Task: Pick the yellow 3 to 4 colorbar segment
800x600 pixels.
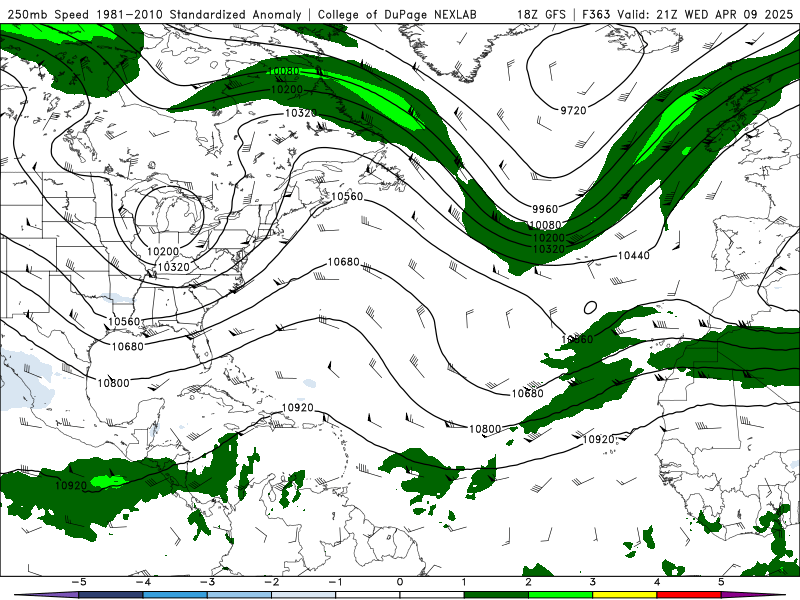Action: (x=624, y=595)
